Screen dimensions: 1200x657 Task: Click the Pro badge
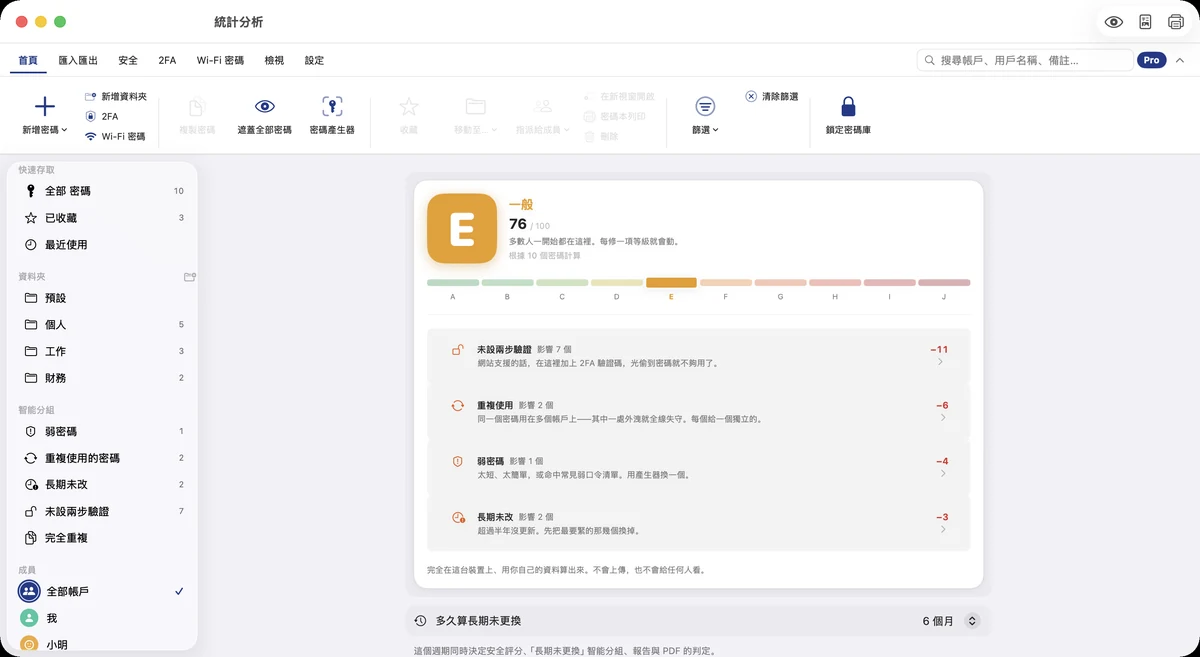[1152, 60]
